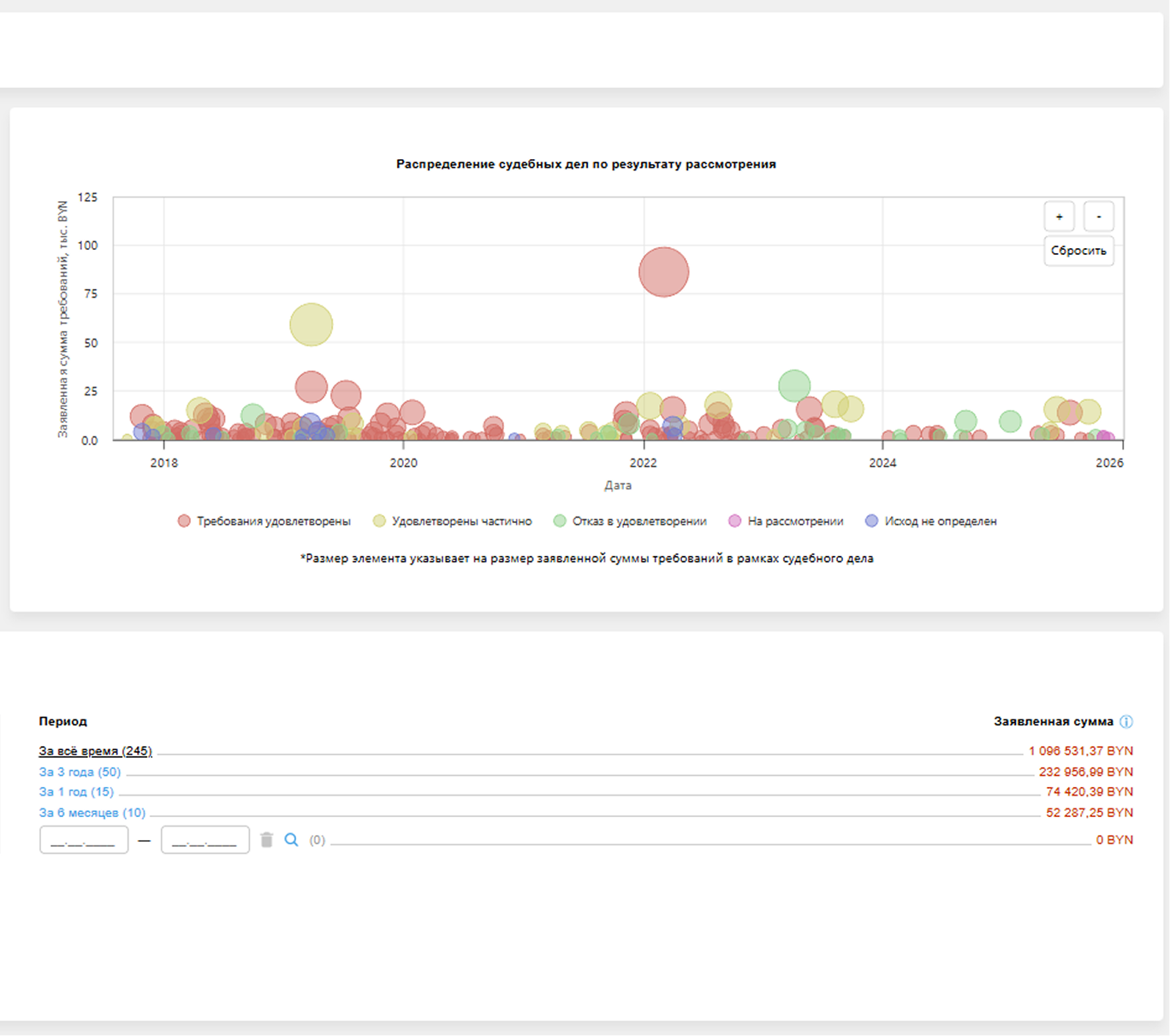Choose the За 1 год (15) period
This screenshot has width=1170, height=1036.
click(x=76, y=792)
